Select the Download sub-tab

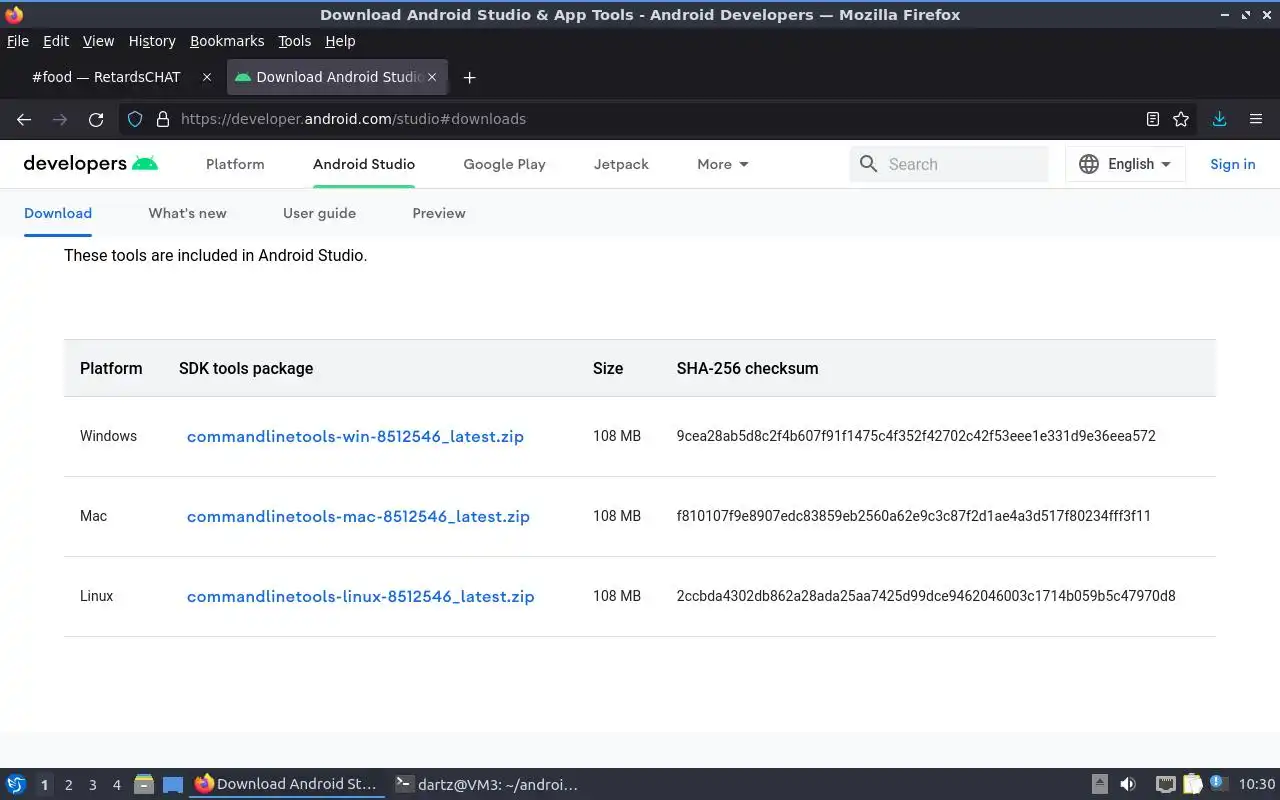(x=58, y=213)
